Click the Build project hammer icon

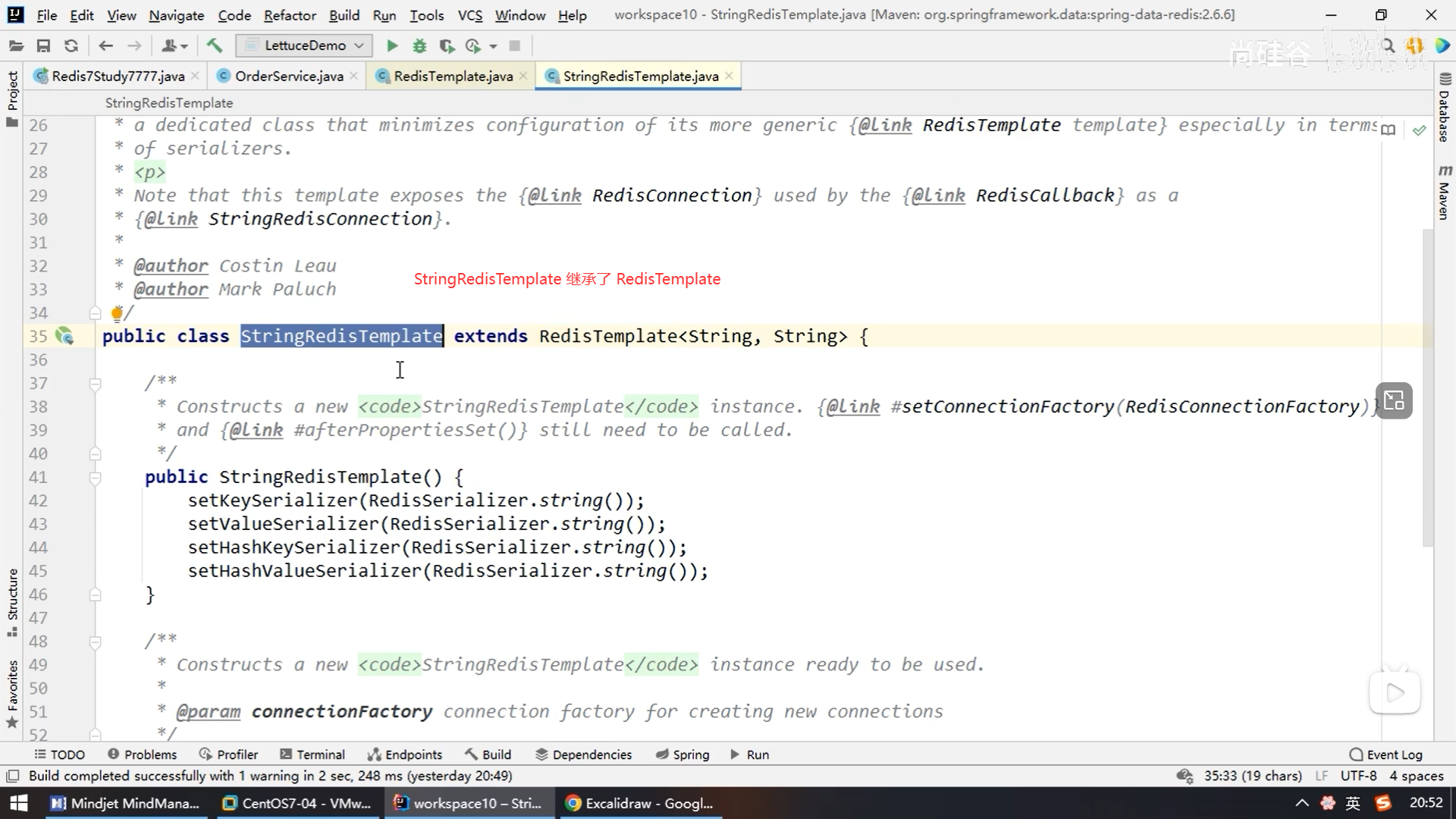click(215, 46)
